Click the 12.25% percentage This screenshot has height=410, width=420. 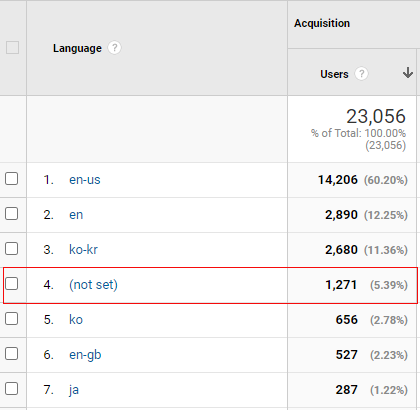[386, 215]
